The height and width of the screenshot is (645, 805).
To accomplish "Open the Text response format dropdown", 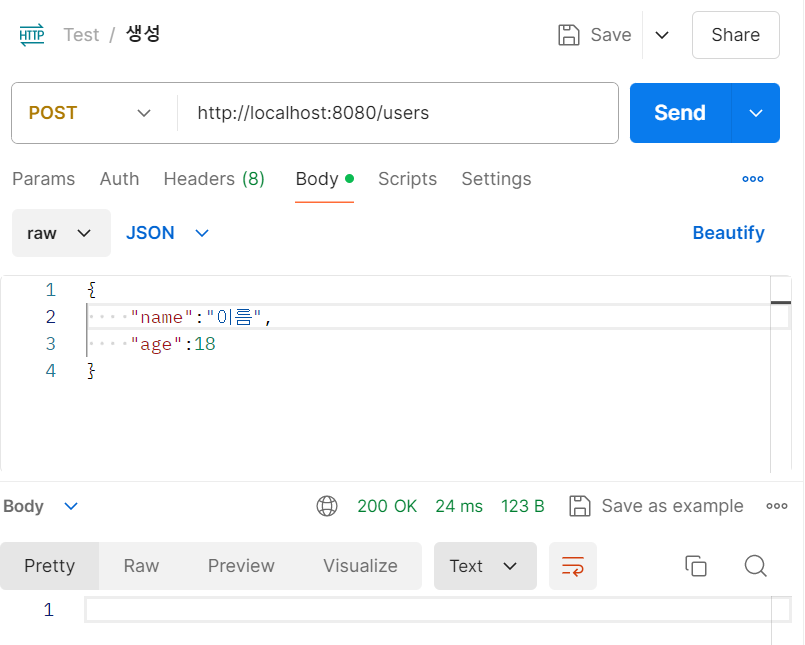I will tap(485, 566).
